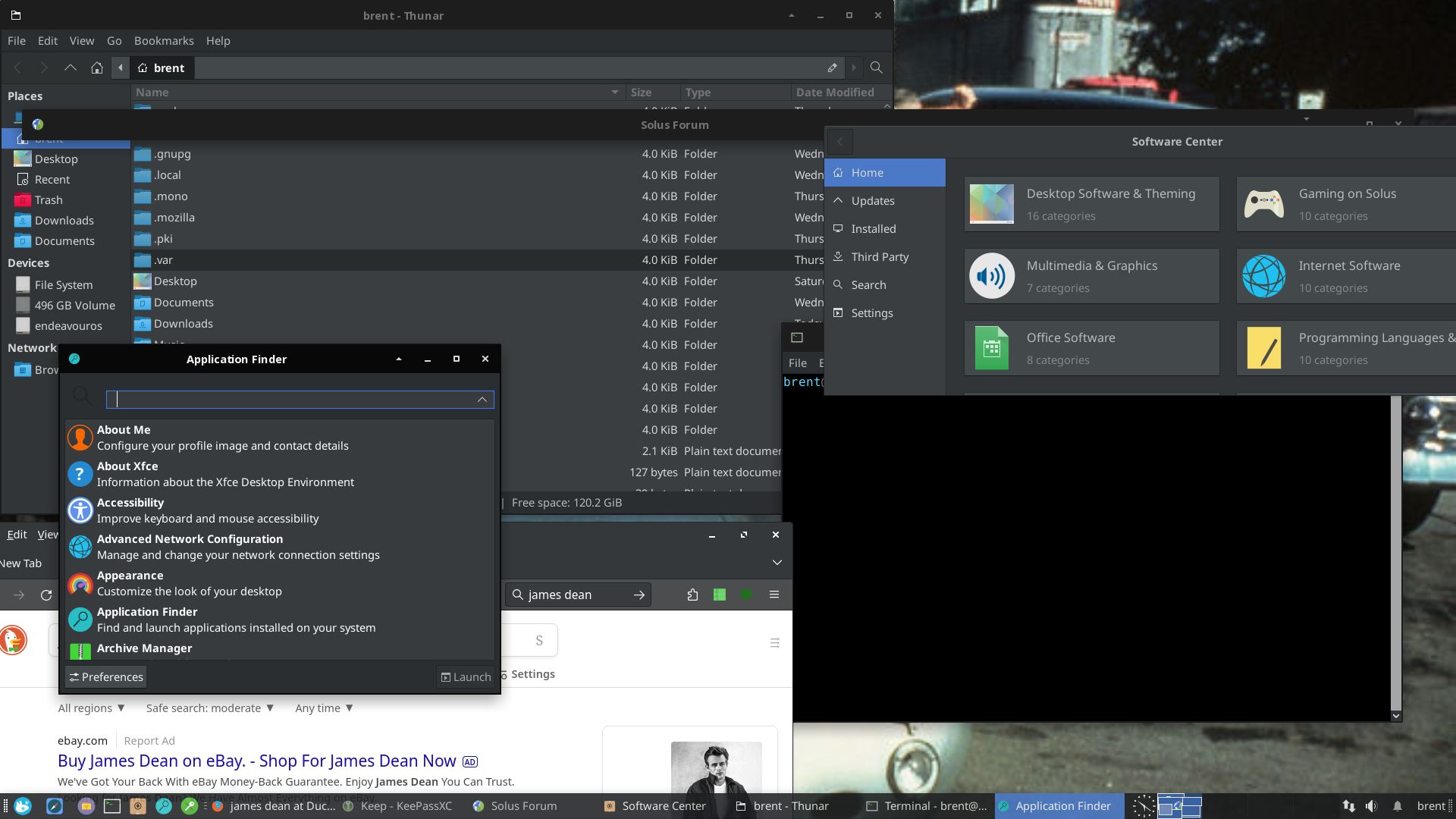
Task: Click the terminal's vertical scrollbar
Action: 1395,554
